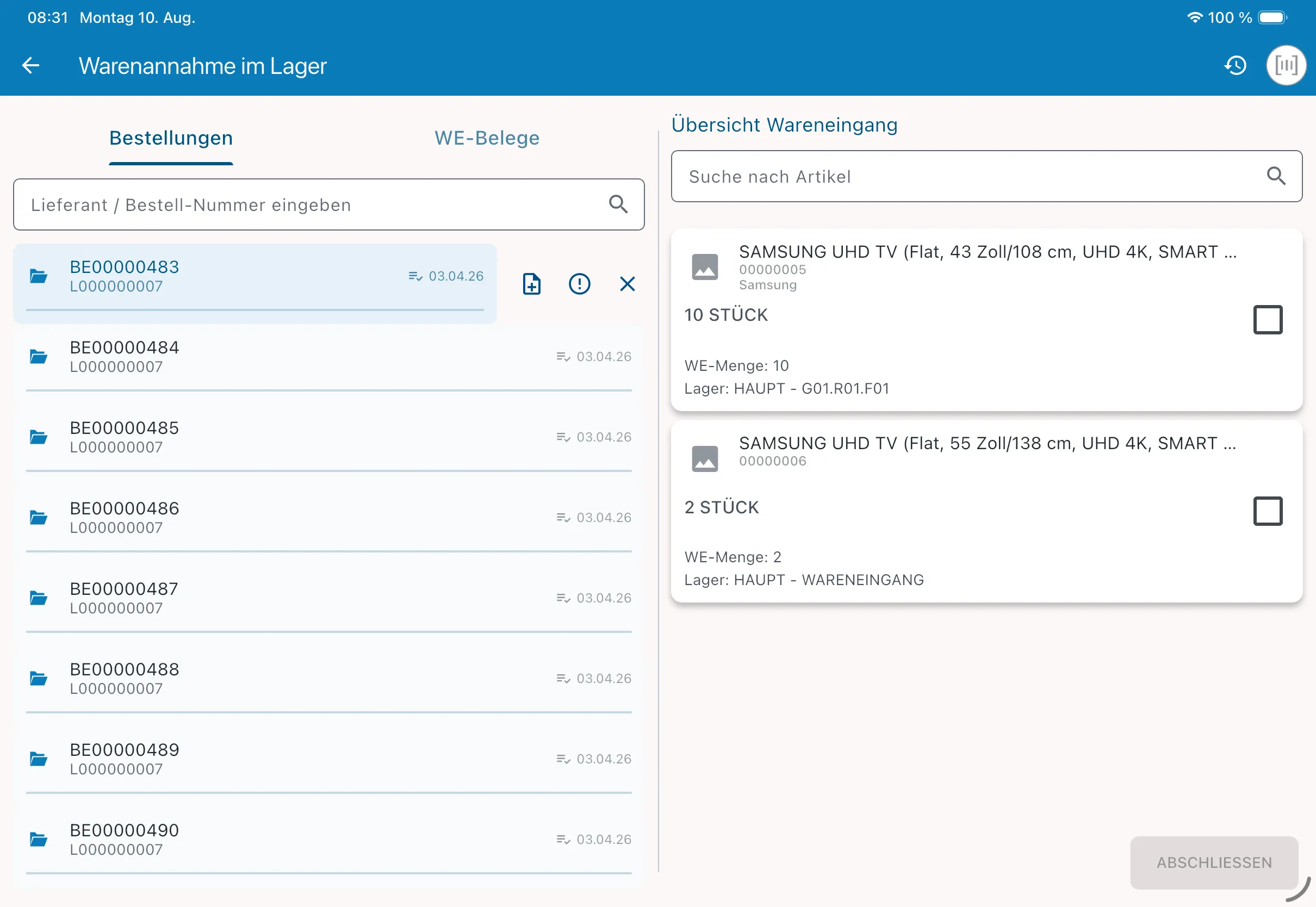Check the 43 Zoll Samsung TV checkbox
This screenshot has width=1316, height=907.
click(1268, 319)
